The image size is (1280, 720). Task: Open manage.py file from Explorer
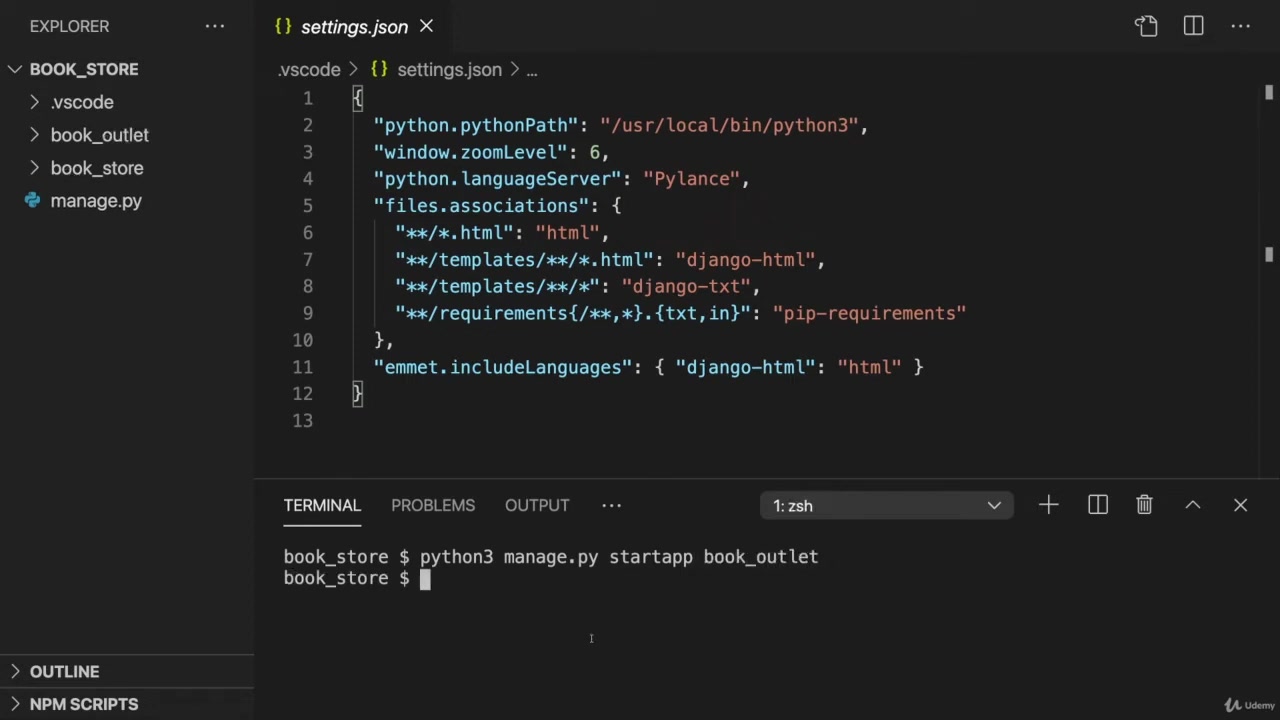tap(96, 201)
